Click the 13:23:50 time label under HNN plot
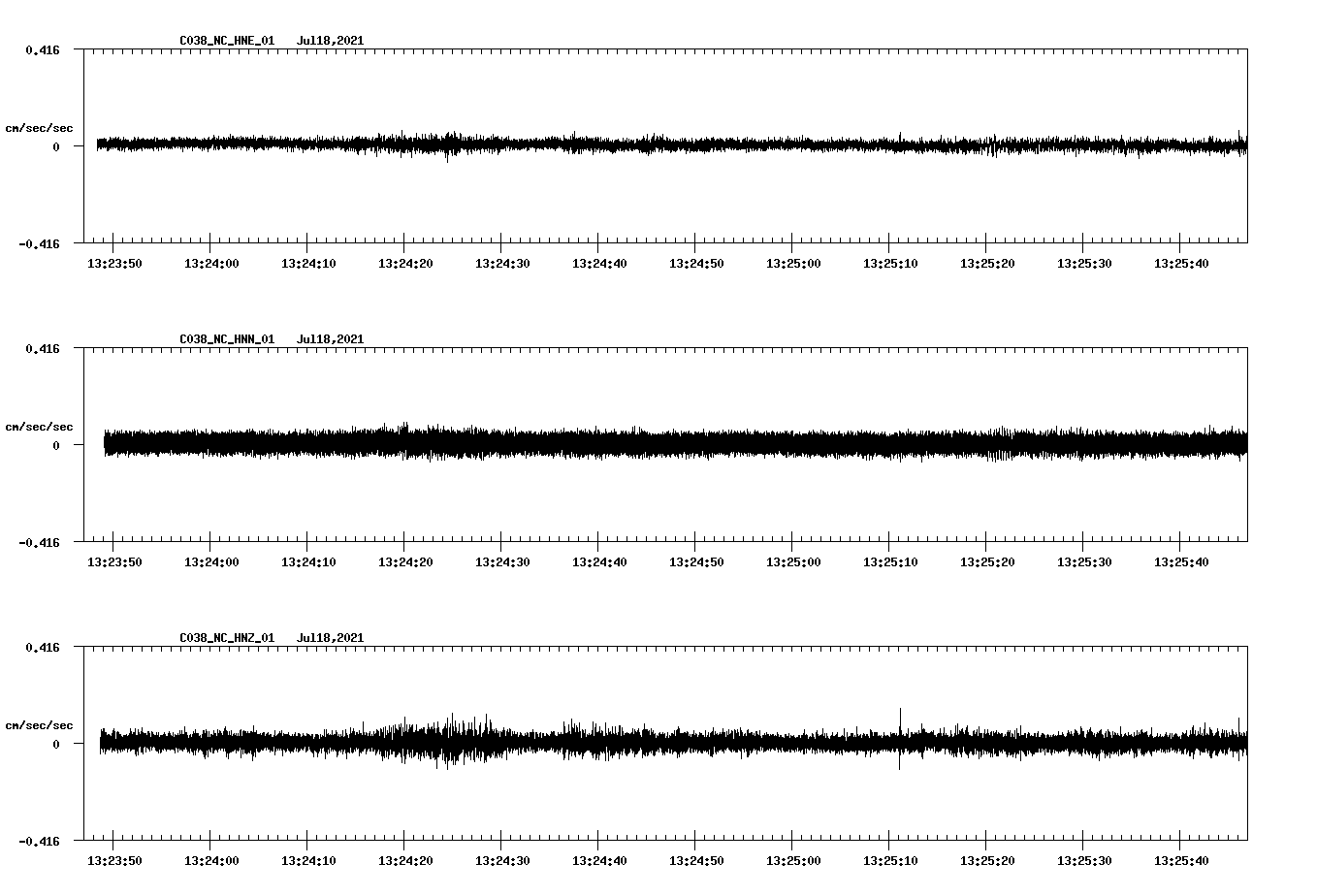 [x=114, y=562]
